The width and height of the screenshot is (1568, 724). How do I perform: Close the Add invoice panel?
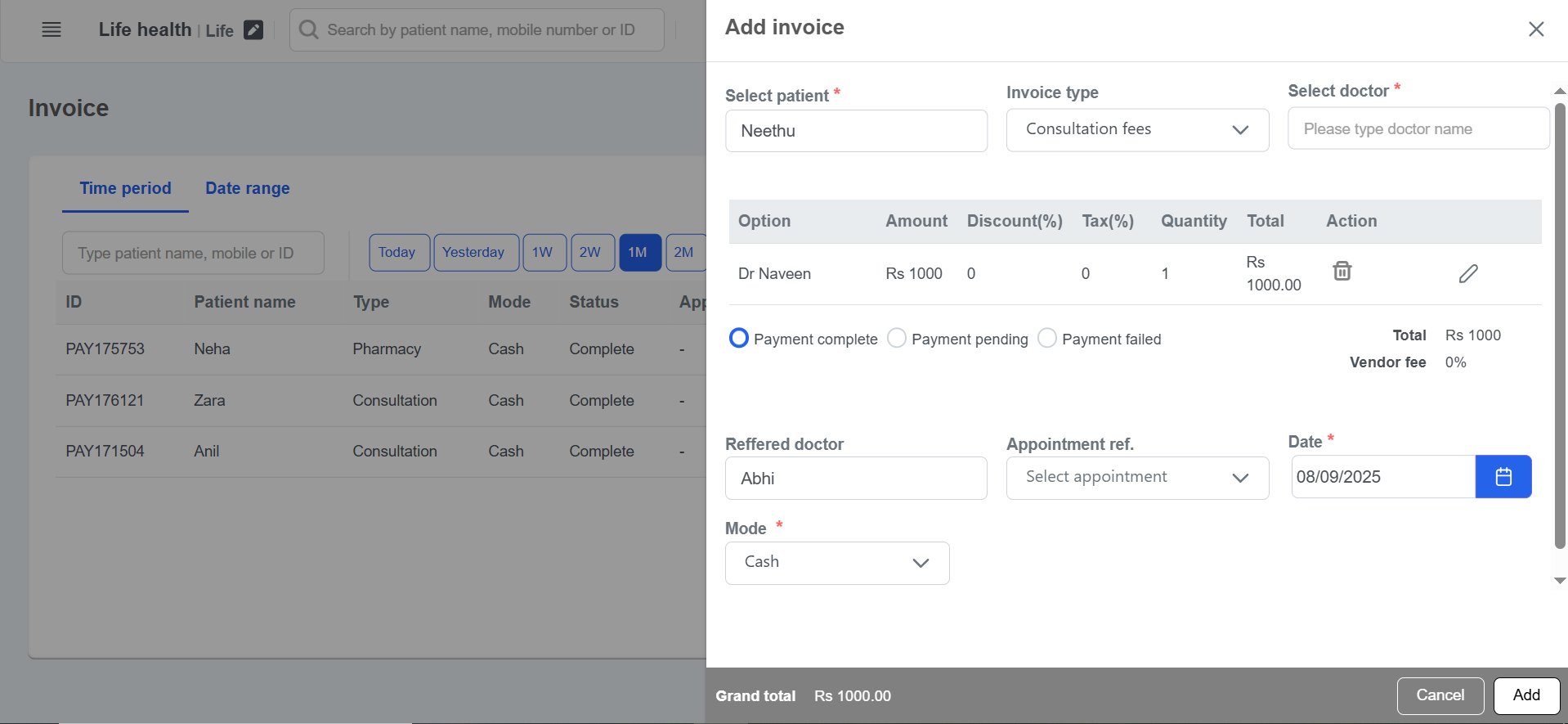click(x=1536, y=29)
